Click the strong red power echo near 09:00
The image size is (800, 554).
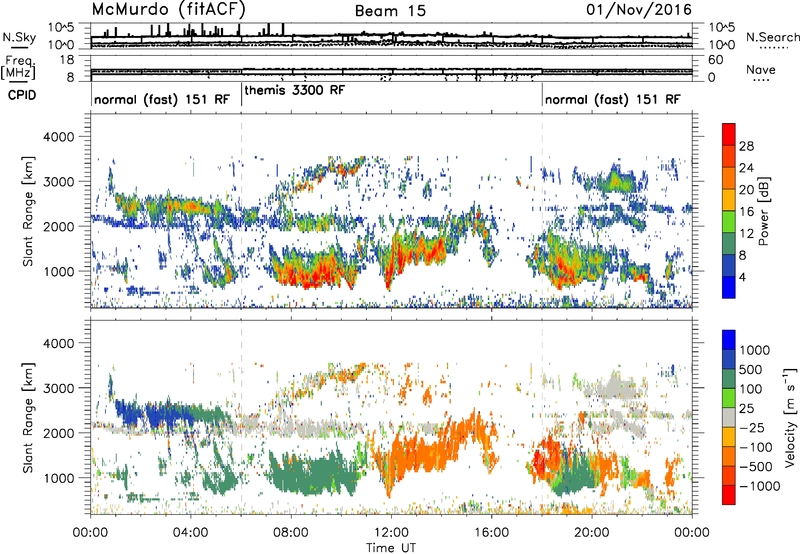(311, 275)
